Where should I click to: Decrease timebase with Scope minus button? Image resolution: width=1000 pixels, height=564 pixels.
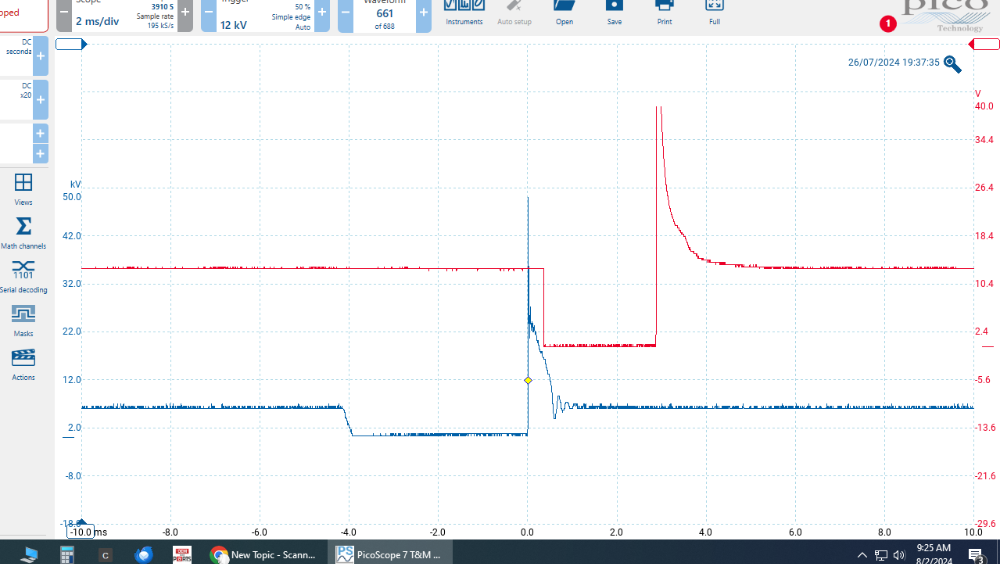[64, 15]
